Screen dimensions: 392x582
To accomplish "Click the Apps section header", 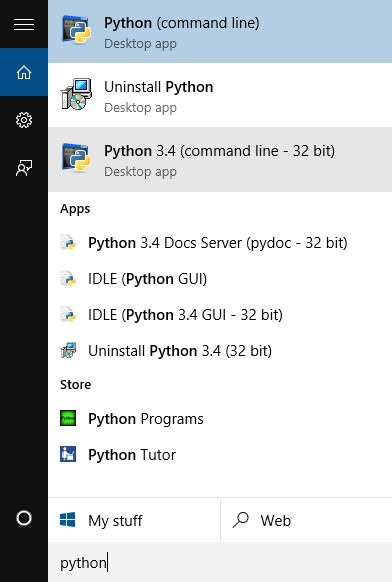I will [75, 209].
